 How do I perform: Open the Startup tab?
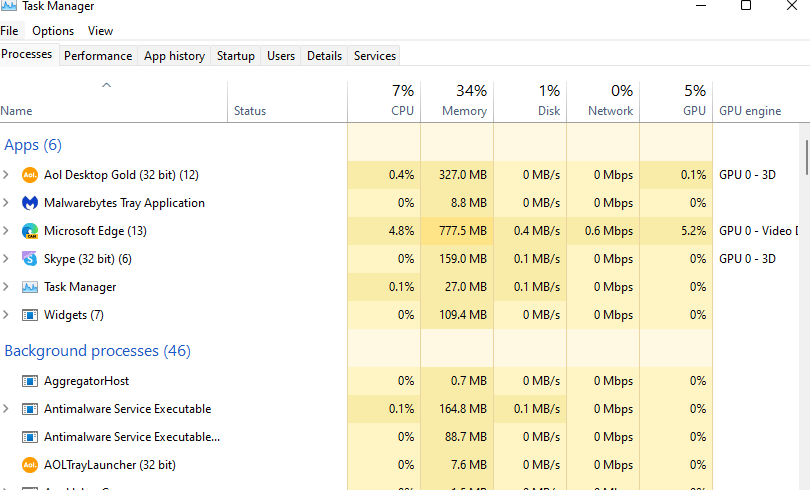(x=236, y=56)
